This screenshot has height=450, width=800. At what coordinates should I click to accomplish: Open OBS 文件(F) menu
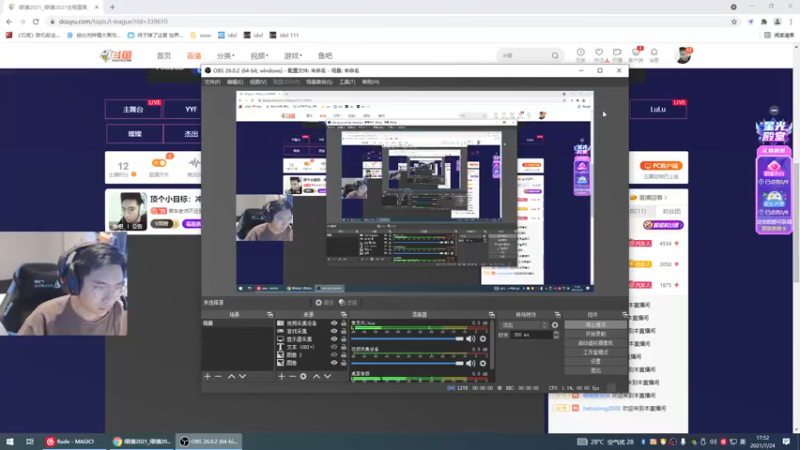coord(212,82)
